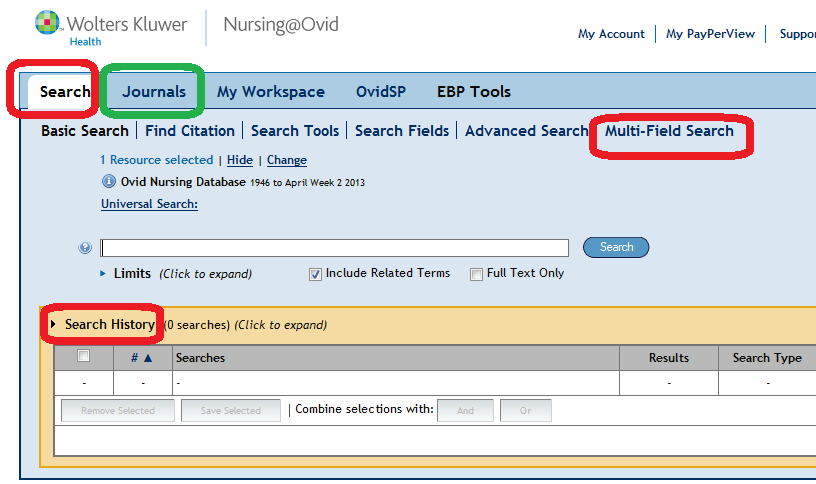Focus the main search text field
The width and height of the screenshot is (816, 484).
coord(334,248)
